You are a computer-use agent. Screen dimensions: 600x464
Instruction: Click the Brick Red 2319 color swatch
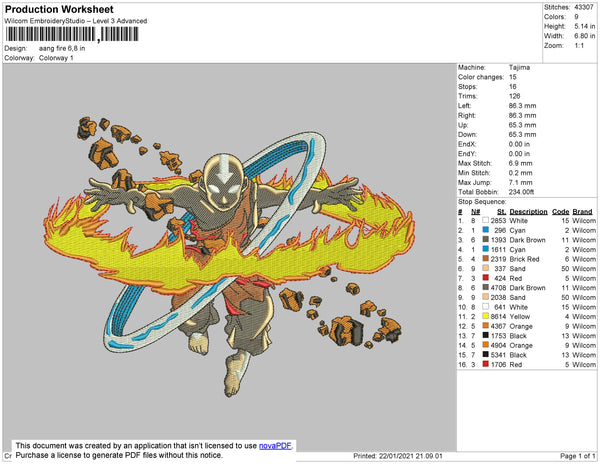486,259
